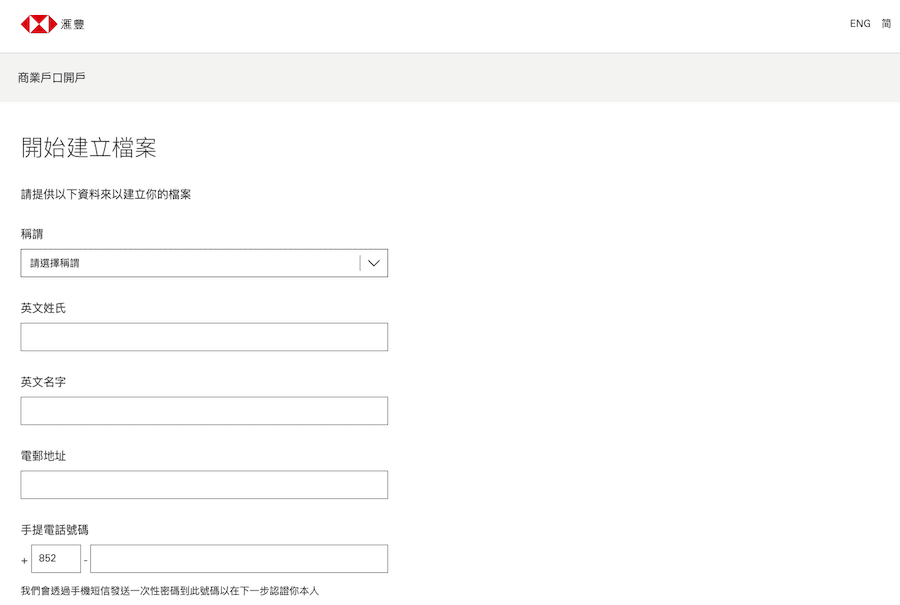Focus the mobile phone number field

click(239, 559)
